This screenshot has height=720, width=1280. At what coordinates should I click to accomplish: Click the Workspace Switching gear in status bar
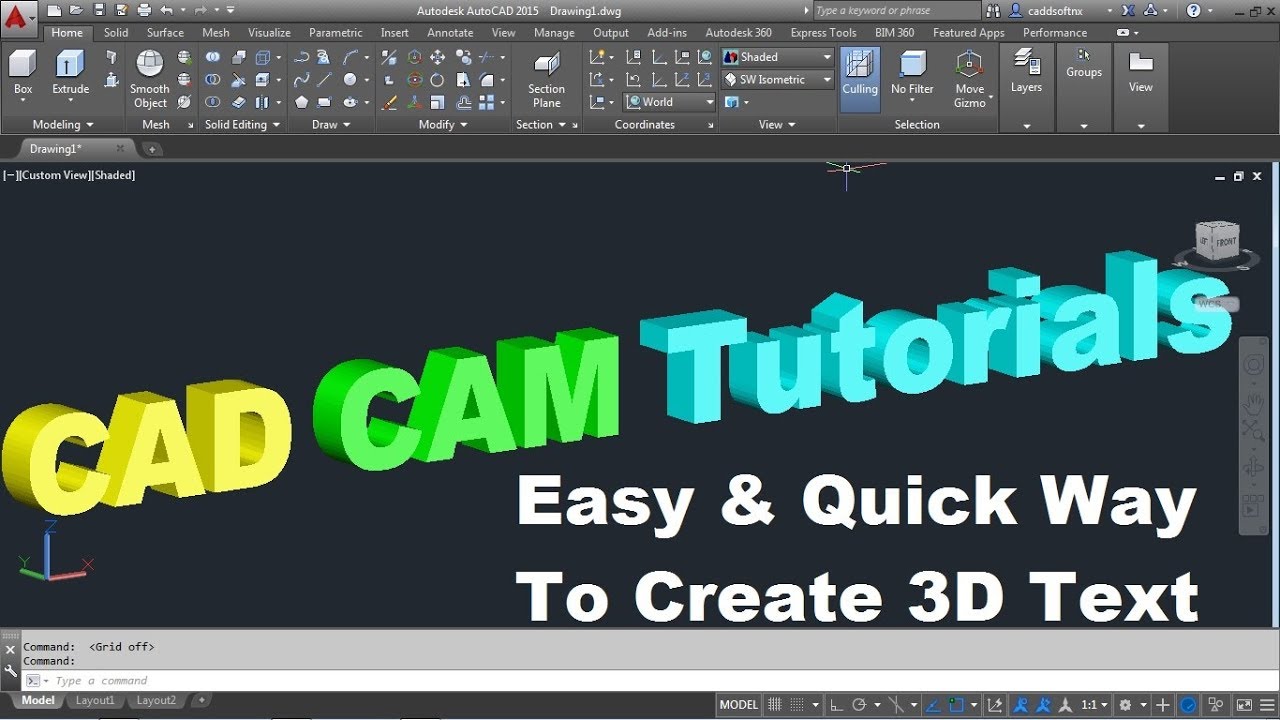(x=1125, y=705)
